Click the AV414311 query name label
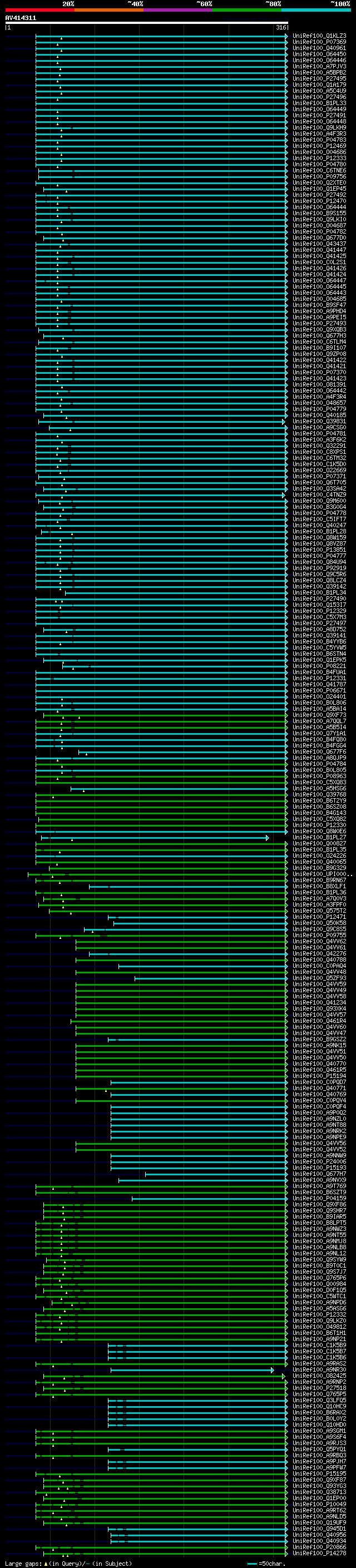Screen dimensions: 356x1568 pyautogui.click(x=21, y=18)
